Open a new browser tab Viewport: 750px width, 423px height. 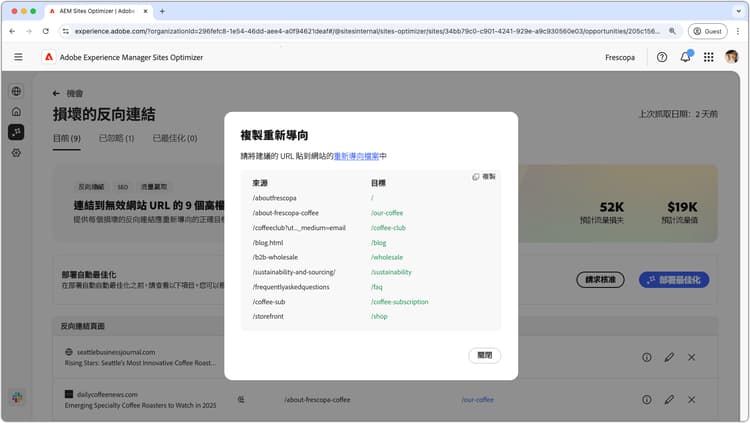pos(162,11)
